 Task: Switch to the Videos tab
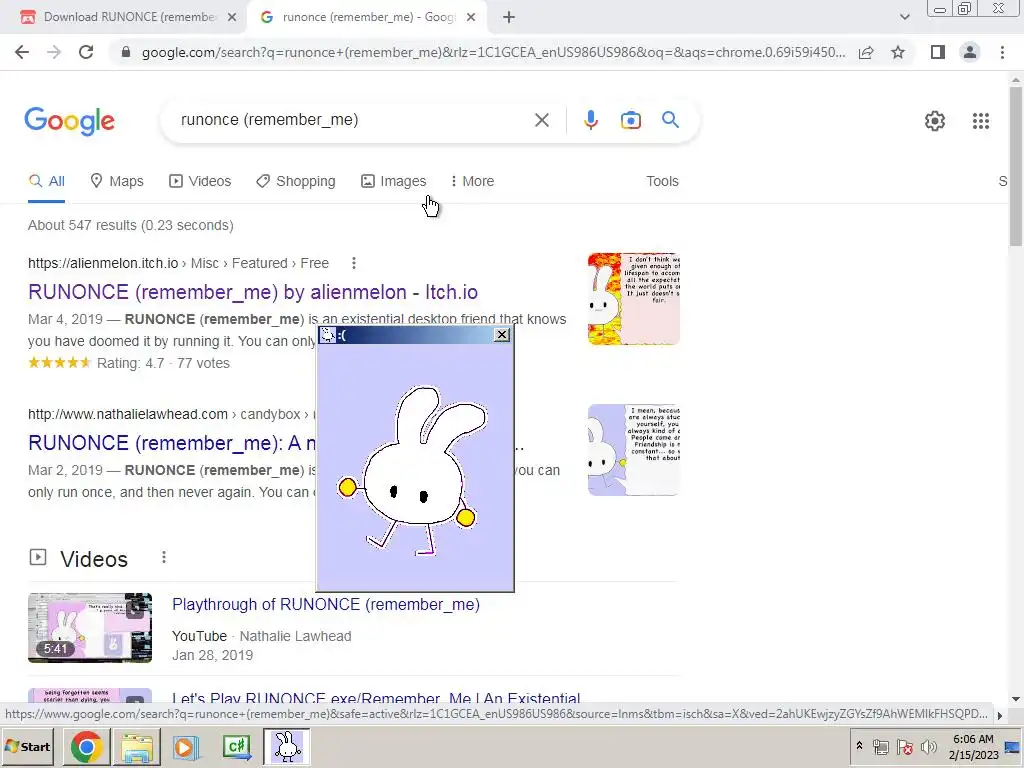(x=200, y=182)
